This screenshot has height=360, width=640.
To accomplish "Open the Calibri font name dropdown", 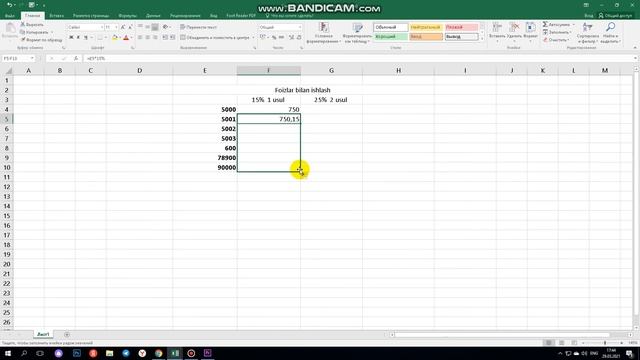I will (102, 27).
